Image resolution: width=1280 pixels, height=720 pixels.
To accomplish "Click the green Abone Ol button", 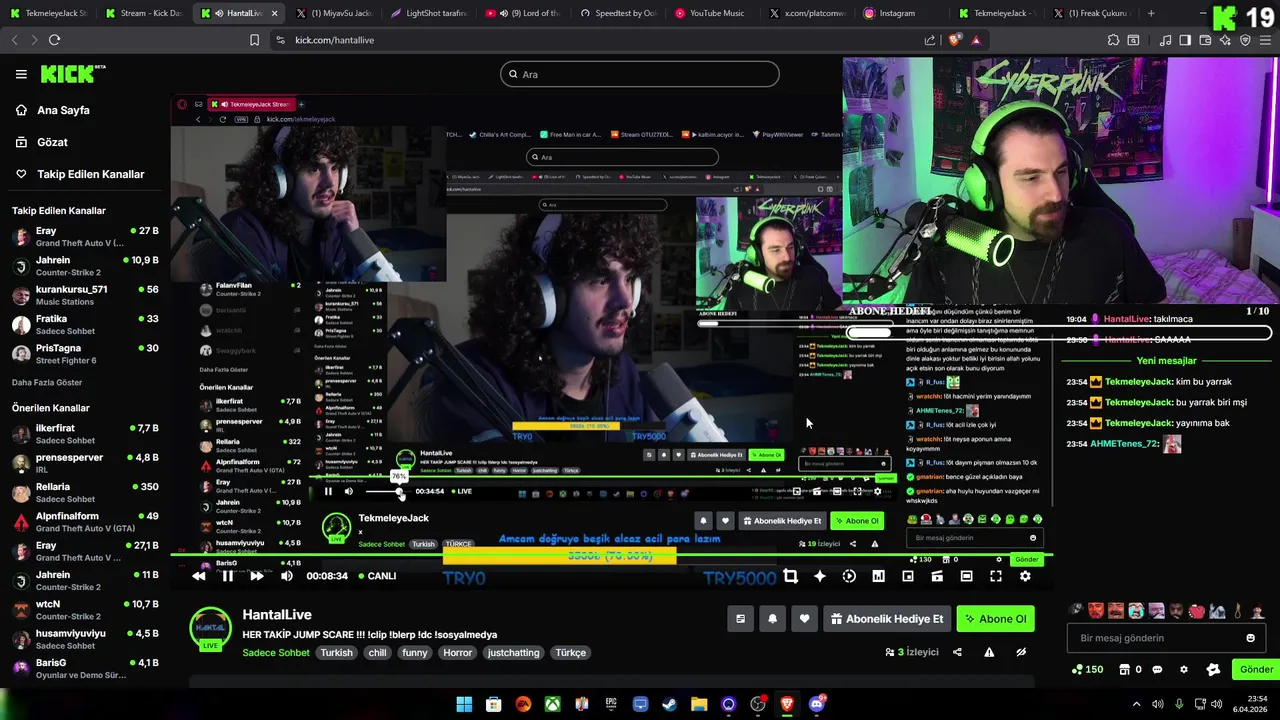I will click(995, 619).
